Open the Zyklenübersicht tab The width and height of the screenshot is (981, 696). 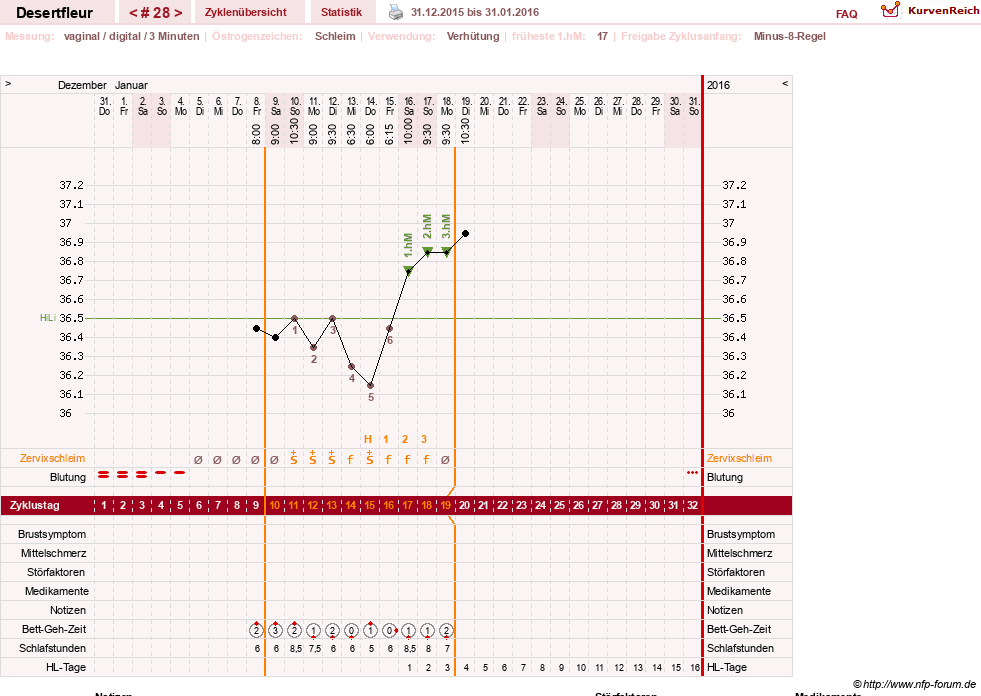(x=246, y=12)
